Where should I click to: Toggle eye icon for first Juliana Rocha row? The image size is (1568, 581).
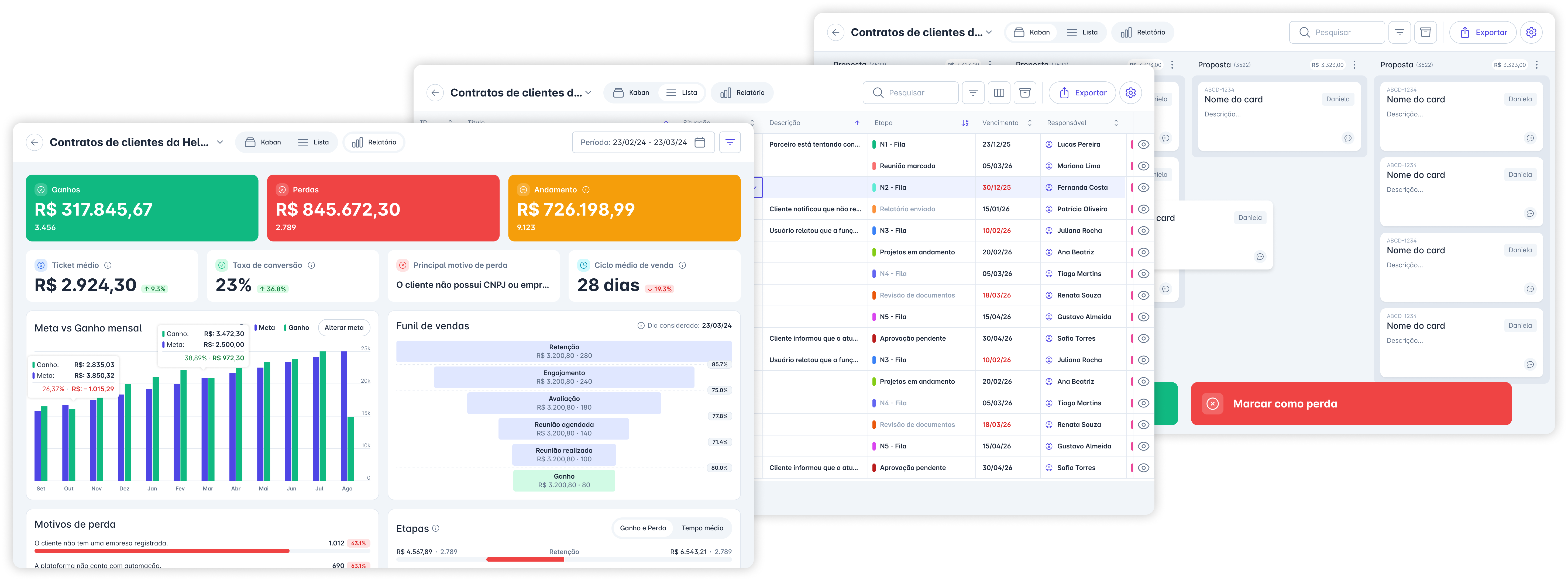coord(1143,231)
